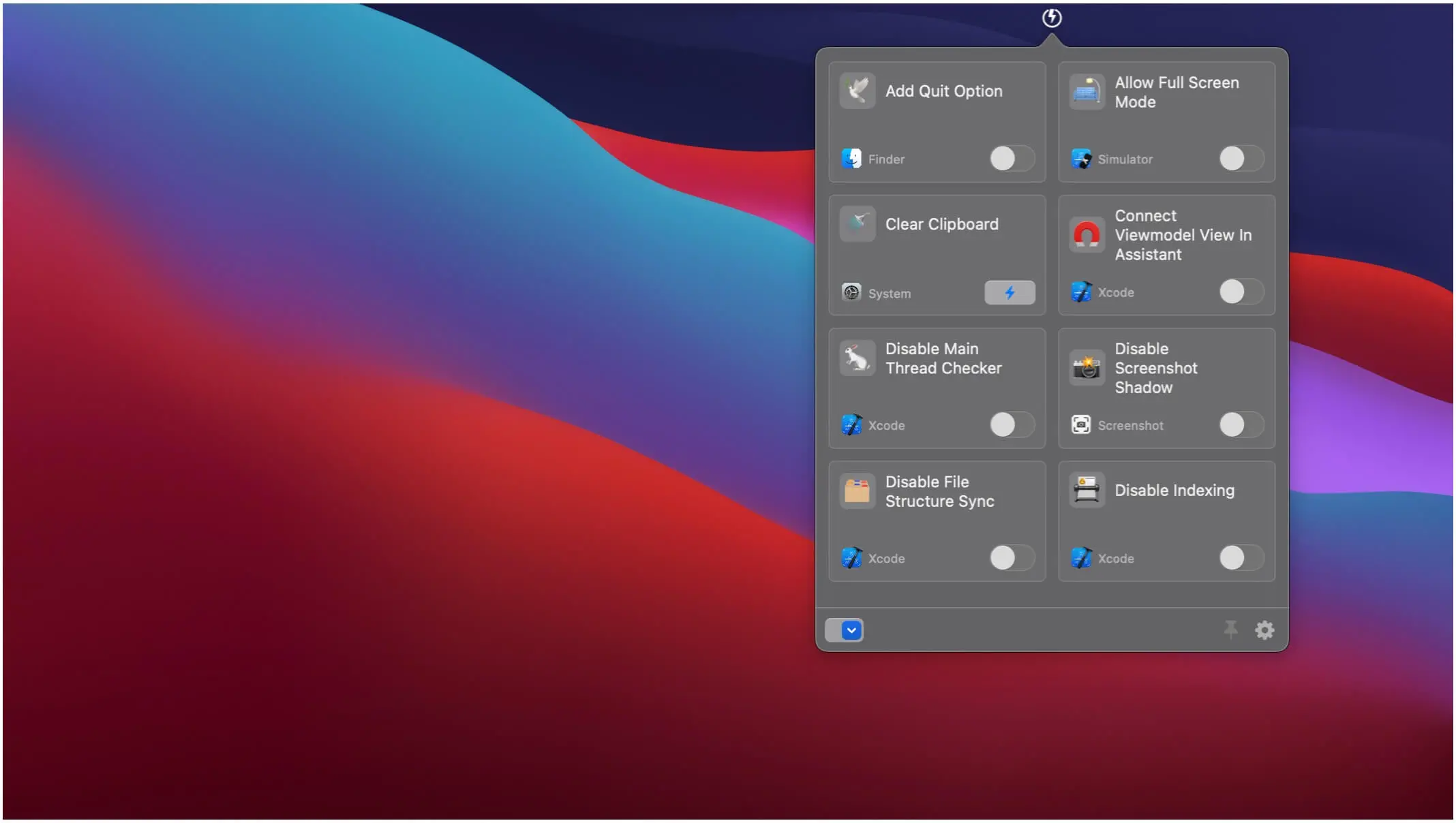Click the System app icon
This screenshot has width=1456, height=823.
(x=851, y=292)
